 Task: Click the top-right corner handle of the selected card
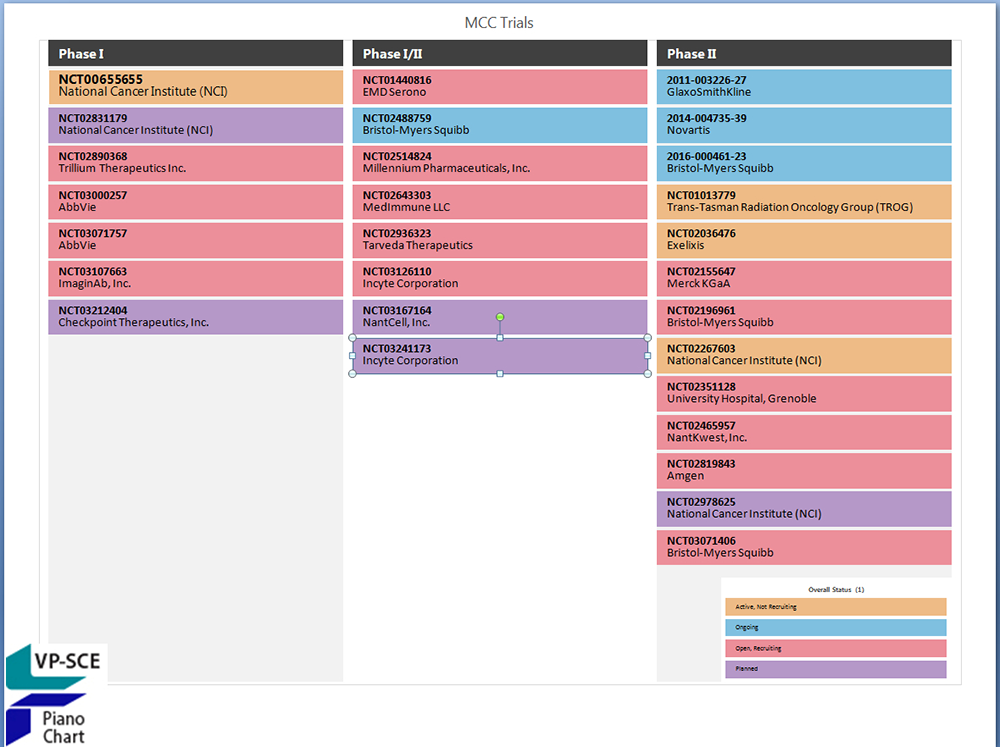648,337
